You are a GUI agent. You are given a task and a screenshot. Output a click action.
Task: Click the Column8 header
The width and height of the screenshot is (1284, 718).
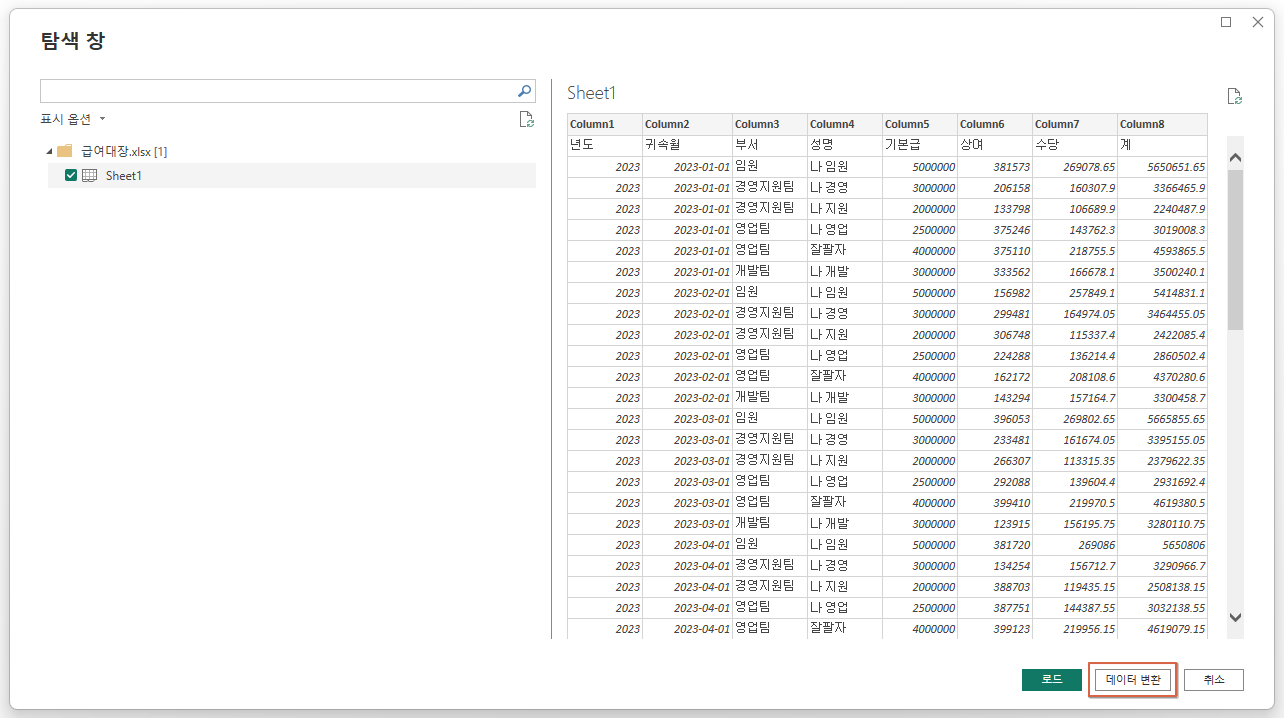tap(1162, 124)
